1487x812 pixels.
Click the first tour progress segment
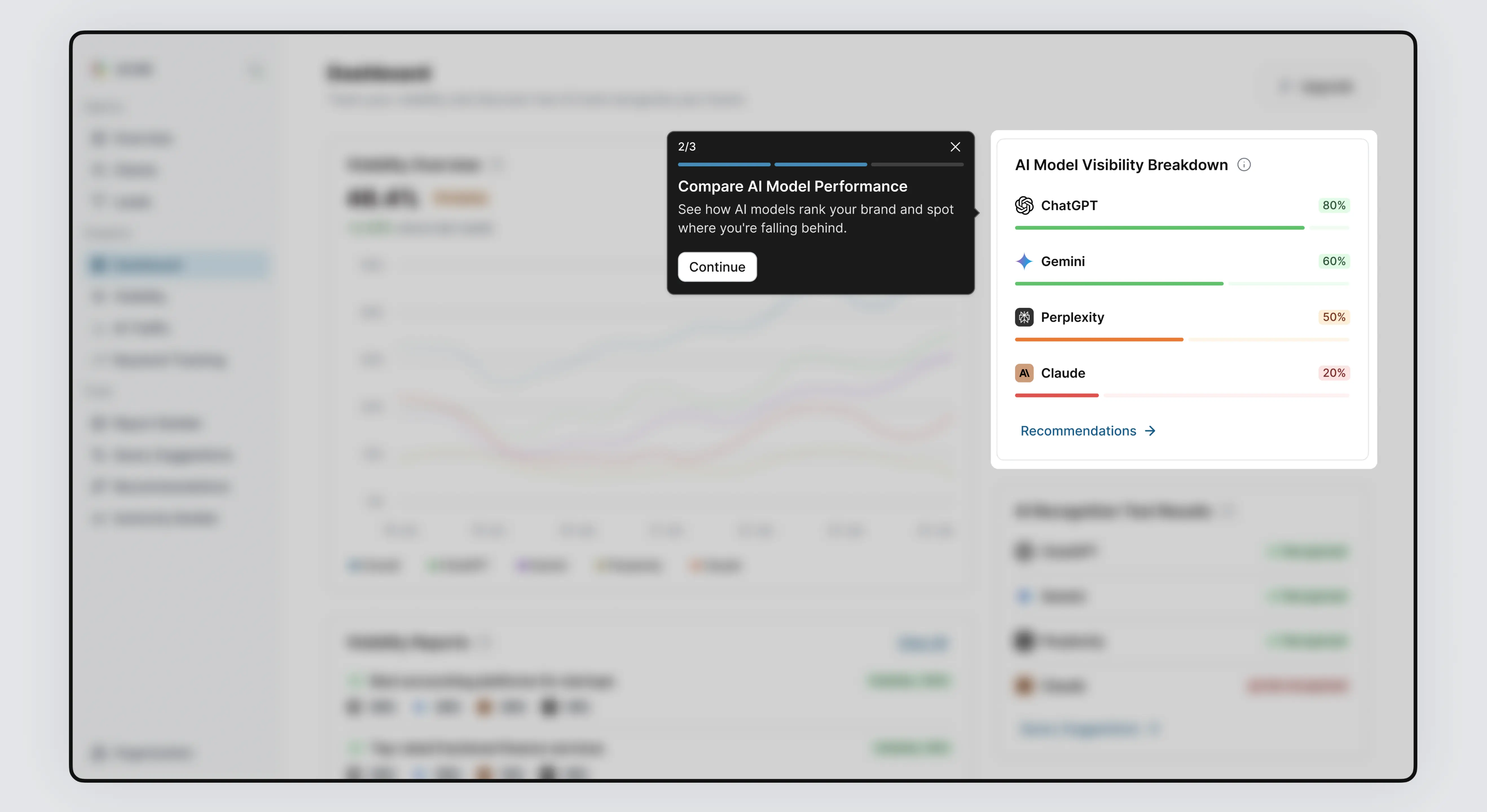724,164
